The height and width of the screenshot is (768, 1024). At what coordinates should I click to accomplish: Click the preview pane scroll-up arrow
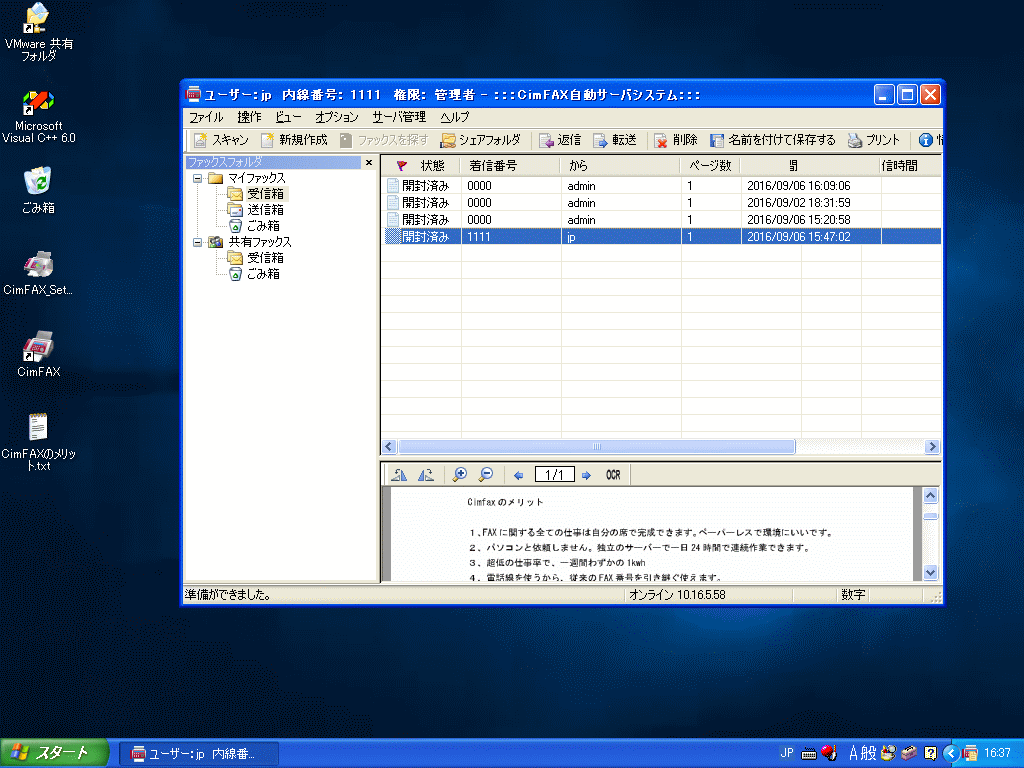(x=931, y=496)
